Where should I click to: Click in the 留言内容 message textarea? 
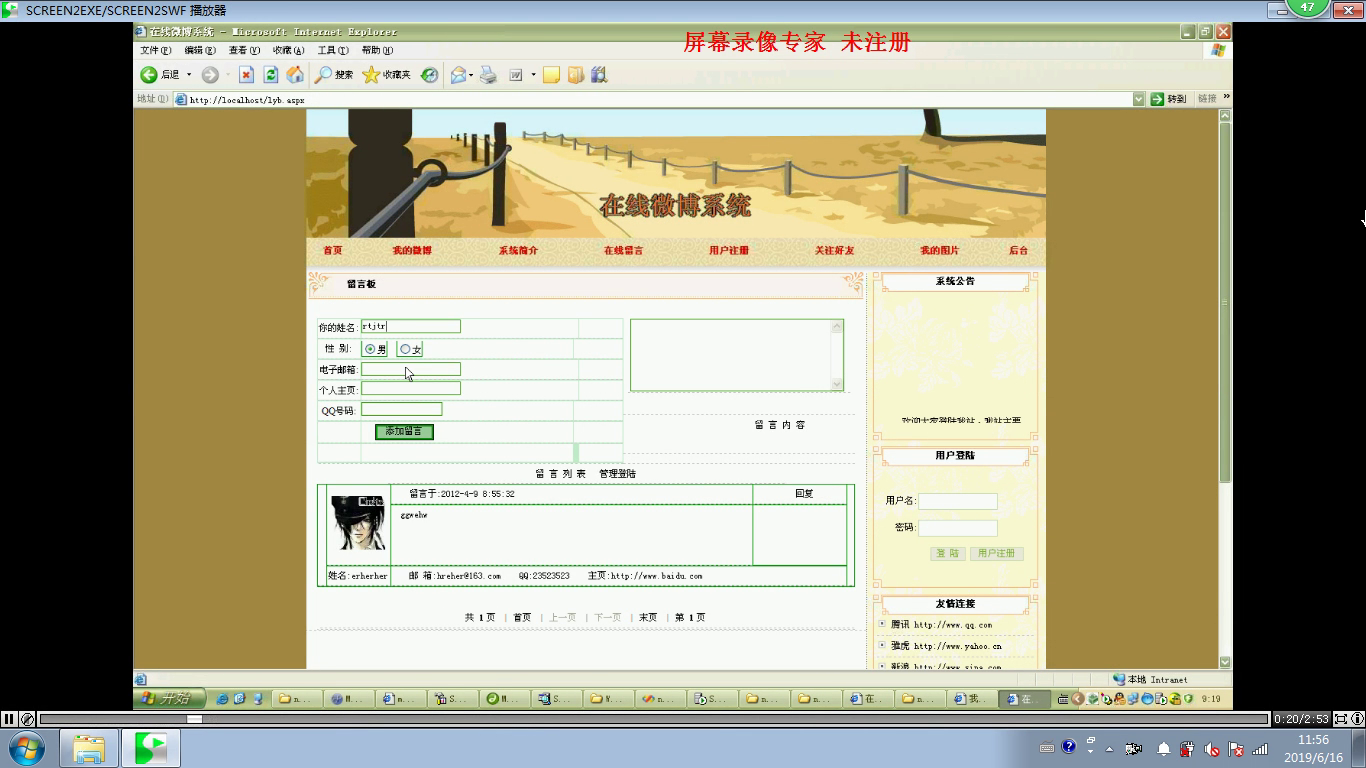[x=736, y=355]
